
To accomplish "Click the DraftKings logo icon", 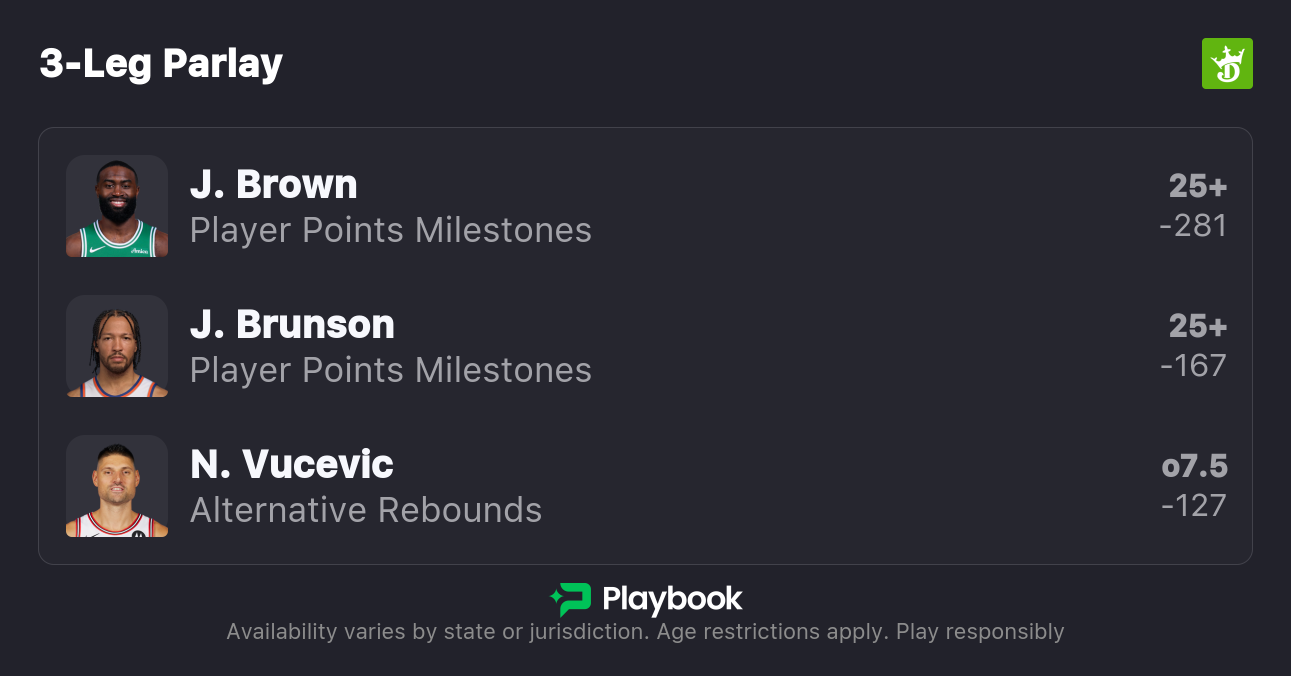I will click(1226, 64).
